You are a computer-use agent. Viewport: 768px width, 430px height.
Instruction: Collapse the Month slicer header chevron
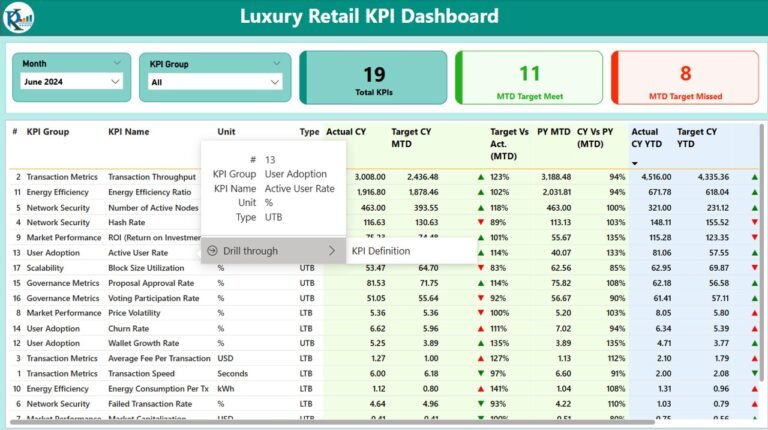(x=117, y=63)
